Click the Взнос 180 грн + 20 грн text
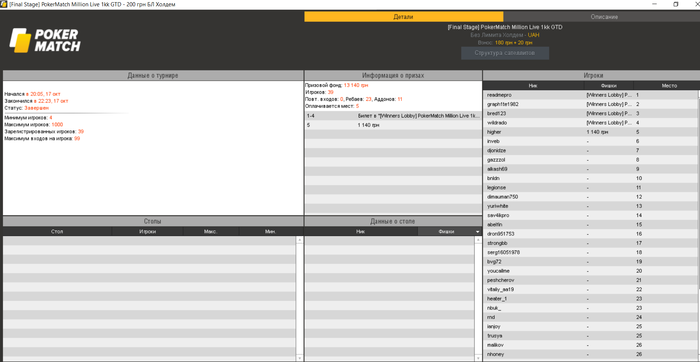 (x=505, y=42)
